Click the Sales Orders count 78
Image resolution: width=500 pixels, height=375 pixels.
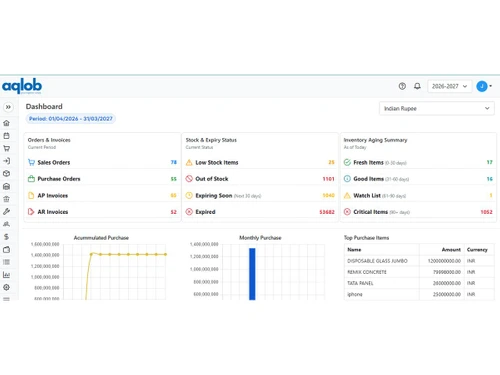(x=174, y=162)
